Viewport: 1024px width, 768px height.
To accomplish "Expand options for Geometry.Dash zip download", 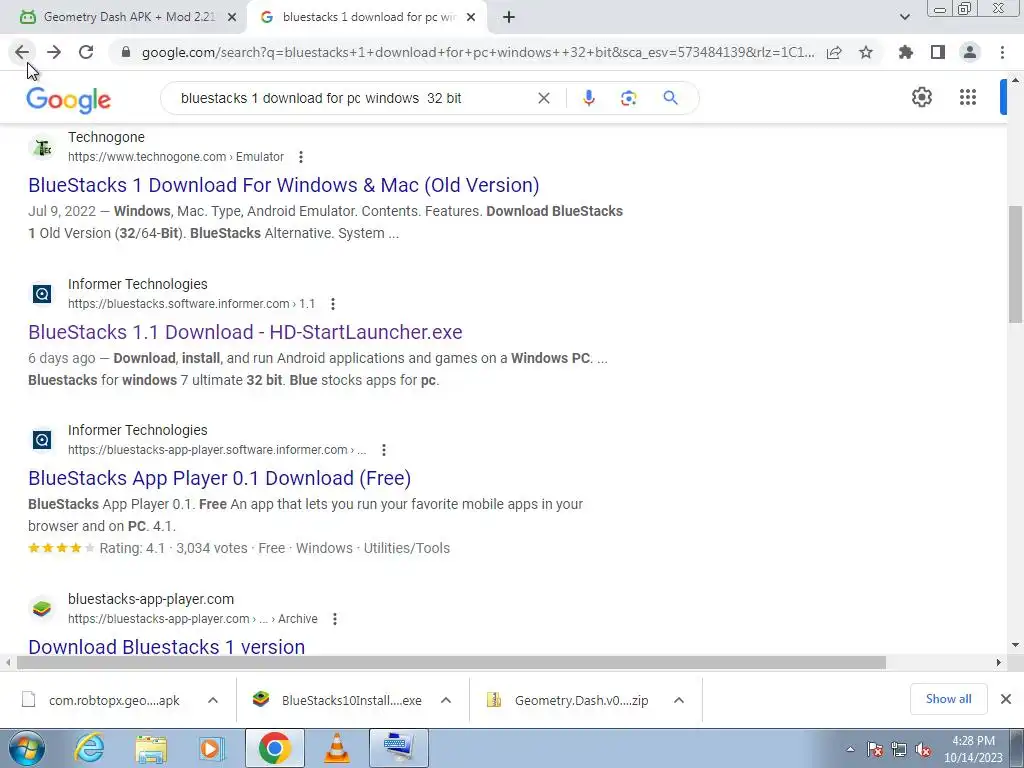I will click(679, 700).
